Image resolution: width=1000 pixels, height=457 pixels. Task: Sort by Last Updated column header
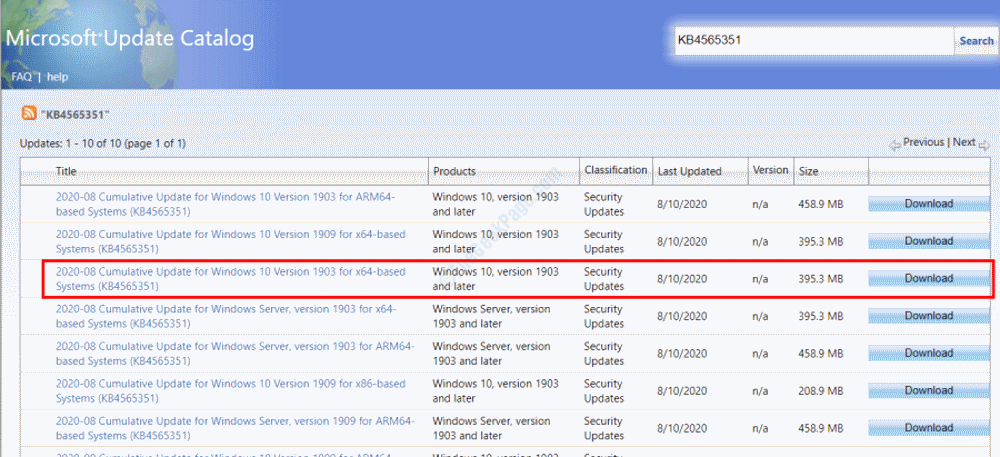point(689,171)
